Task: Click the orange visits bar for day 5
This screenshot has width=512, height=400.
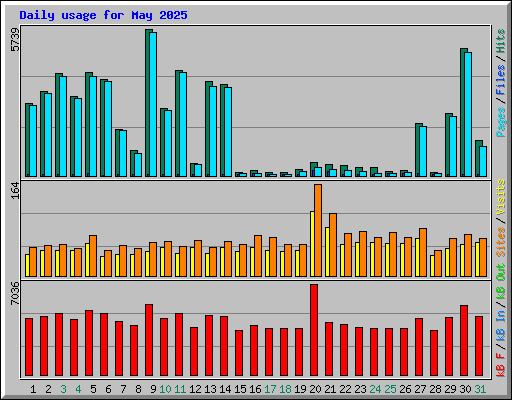Action: 93,256
